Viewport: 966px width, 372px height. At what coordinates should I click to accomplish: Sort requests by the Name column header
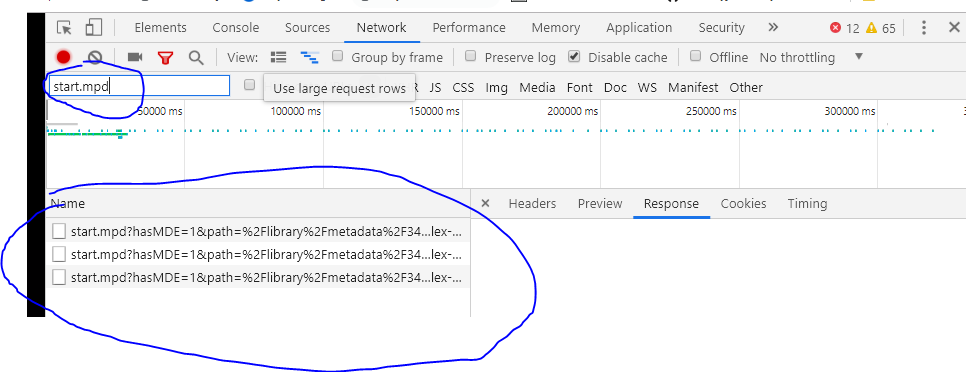tap(258, 203)
